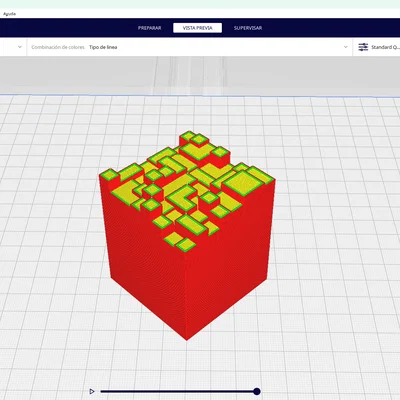The height and width of the screenshot is (400, 400).
Task: Click the simulation path slider handle
Action: (257, 391)
